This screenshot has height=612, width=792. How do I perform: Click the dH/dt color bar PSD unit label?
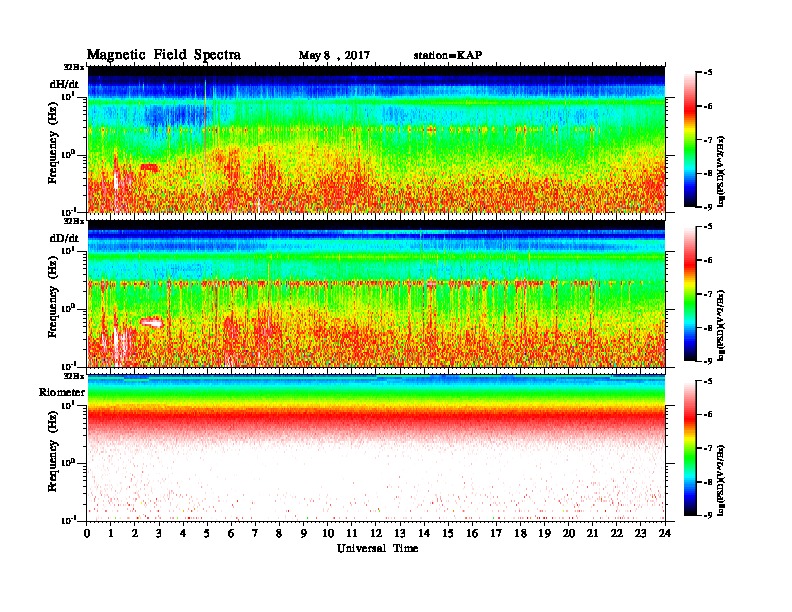(721, 171)
